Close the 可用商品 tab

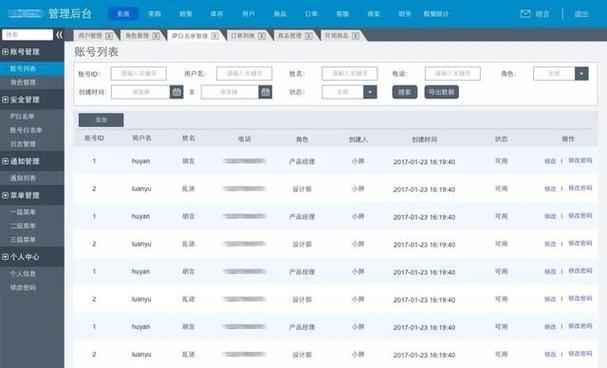[x=355, y=36]
